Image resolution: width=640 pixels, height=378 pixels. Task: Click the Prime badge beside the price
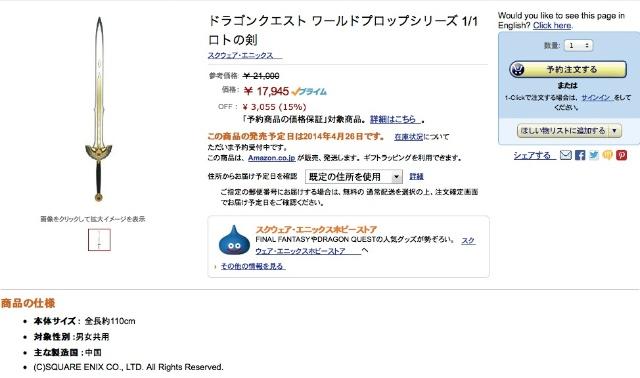(x=309, y=91)
